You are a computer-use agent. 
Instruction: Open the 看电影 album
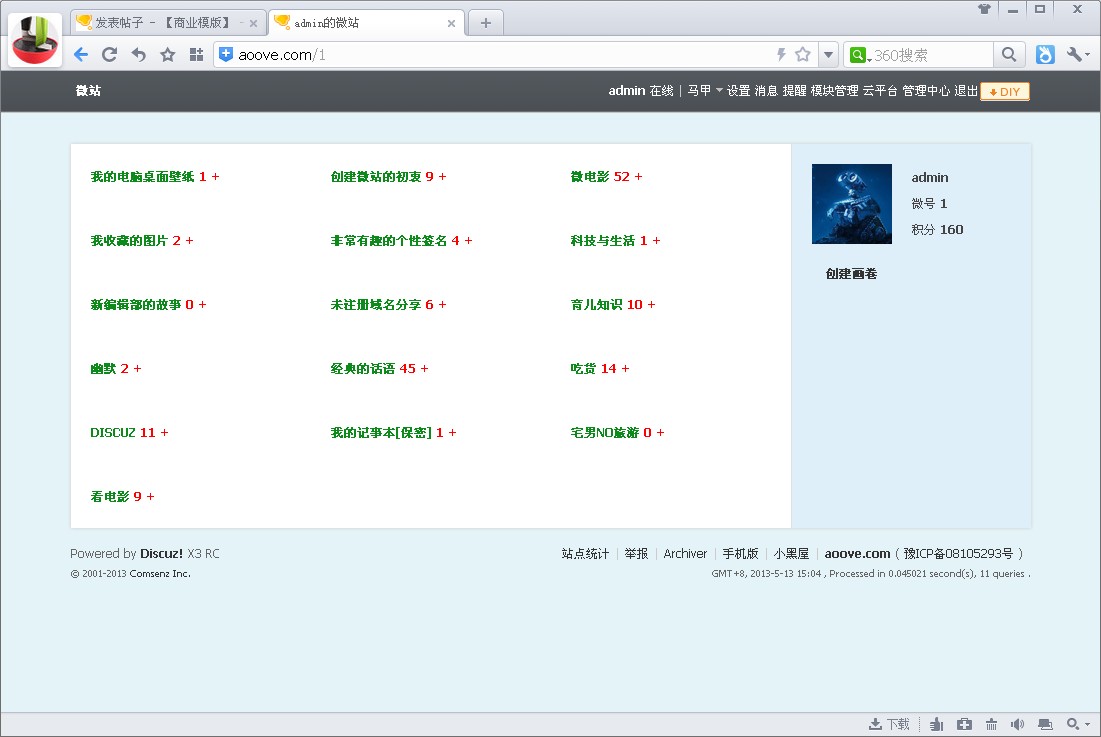click(x=110, y=496)
